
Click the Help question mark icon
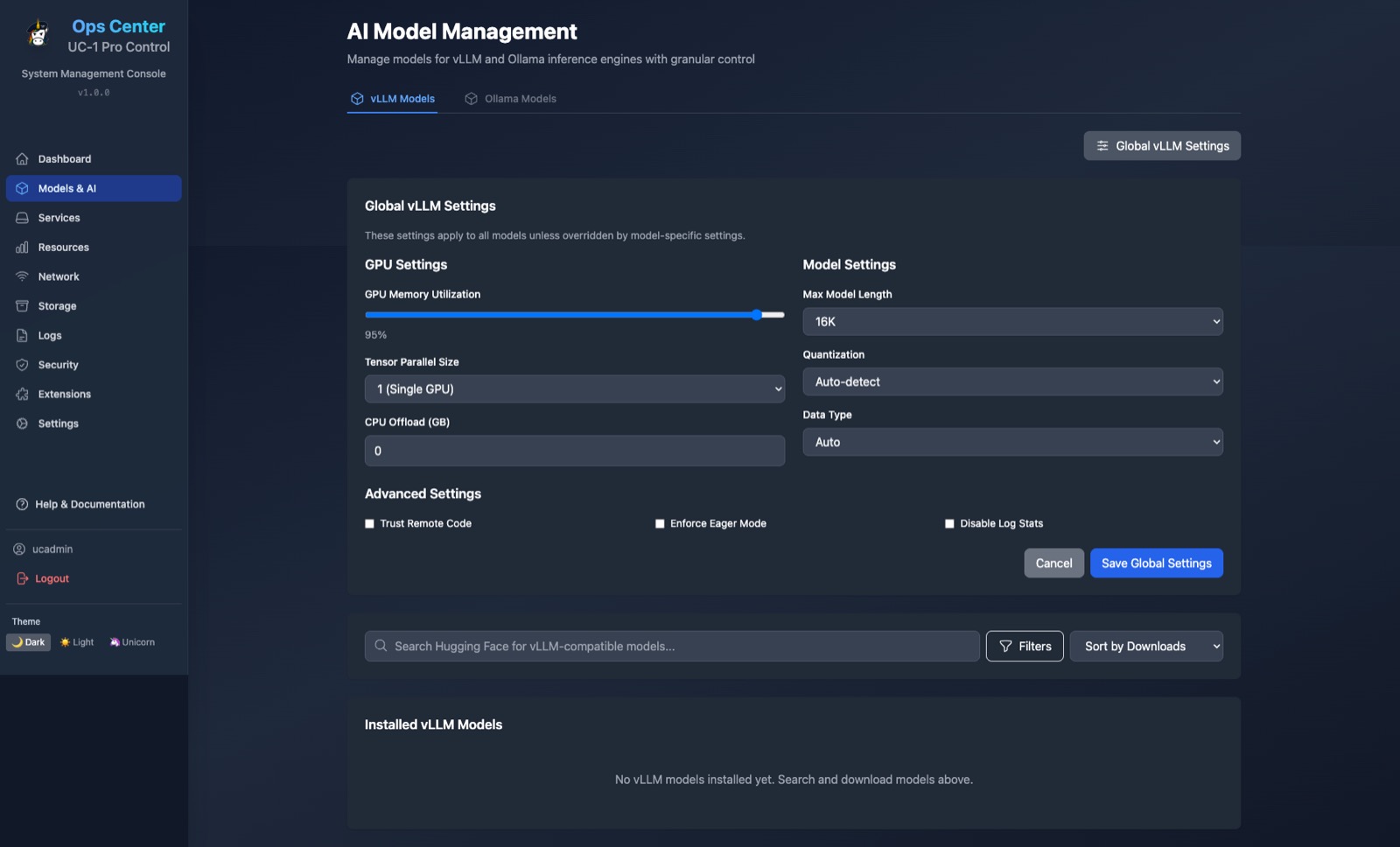pos(22,504)
